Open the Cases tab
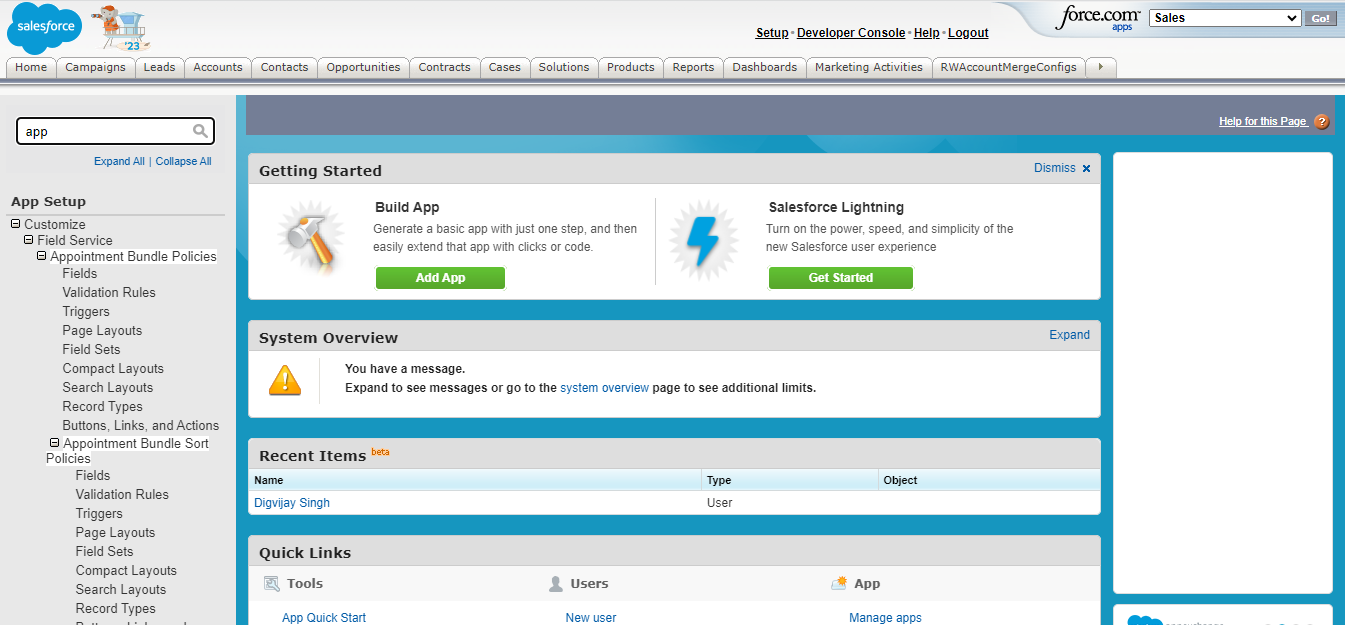This screenshot has width=1345, height=625. [505, 67]
